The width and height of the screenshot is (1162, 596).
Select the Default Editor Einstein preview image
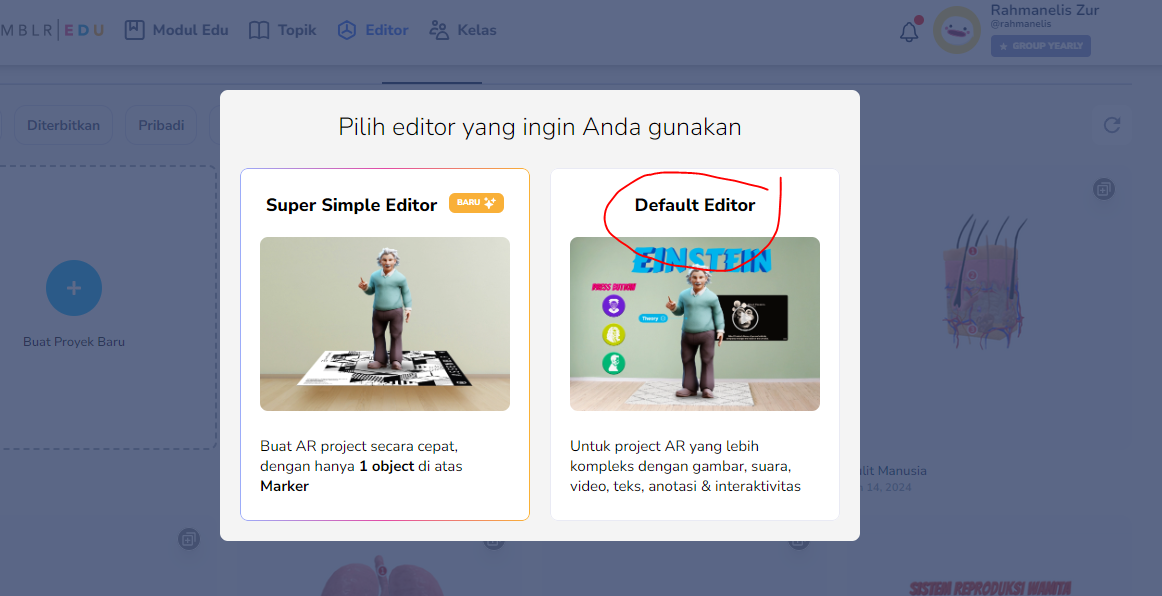pyautogui.click(x=694, y=324)
